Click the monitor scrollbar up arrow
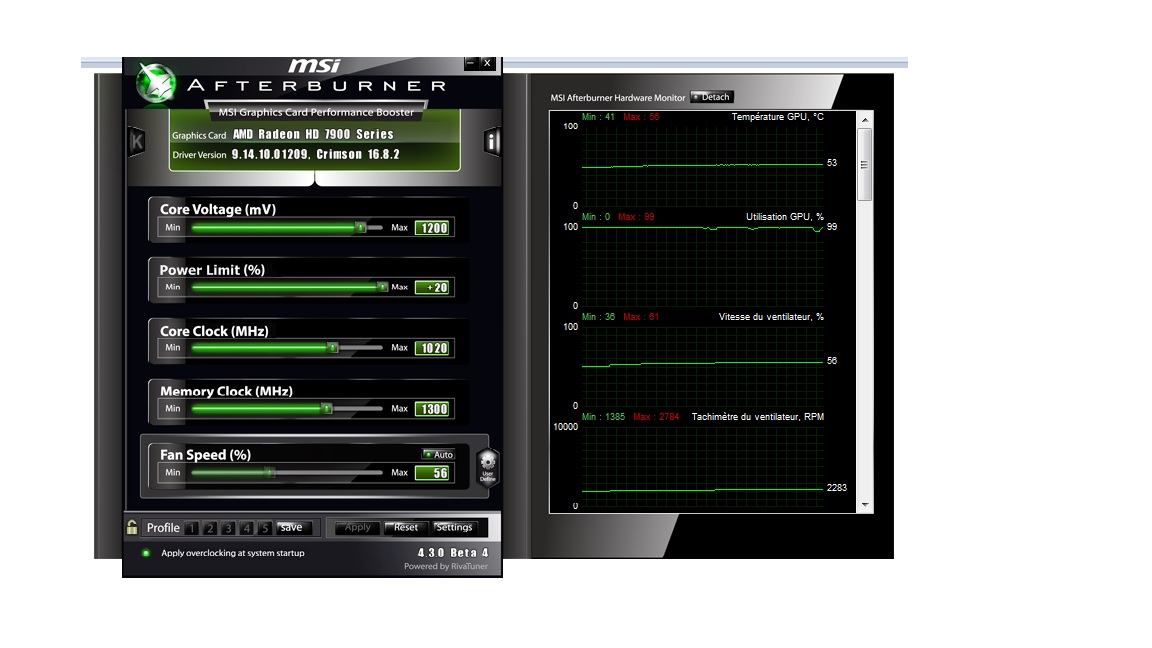The width and height of the screenshot is (1152, 648). (x=865, y=120)
